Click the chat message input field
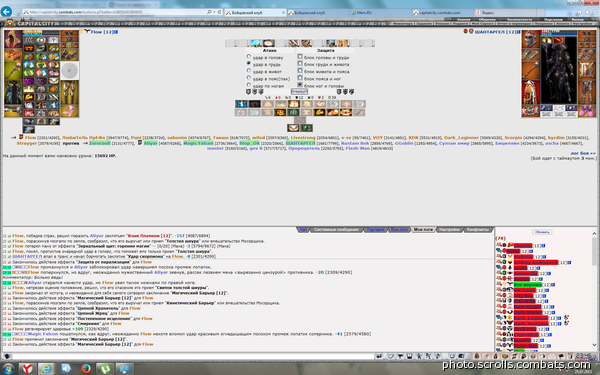600x375 pixels. point(193,357)
